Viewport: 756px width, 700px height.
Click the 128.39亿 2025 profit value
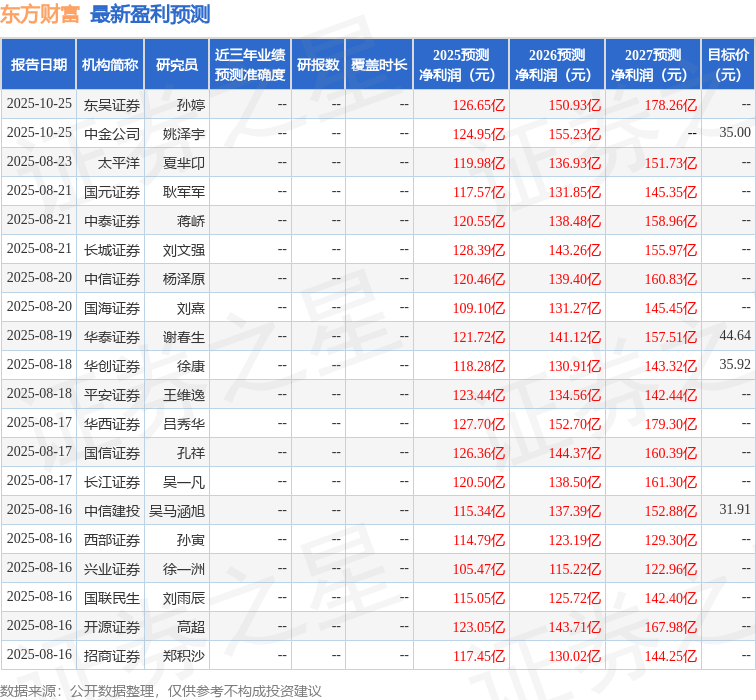point(479,250)
